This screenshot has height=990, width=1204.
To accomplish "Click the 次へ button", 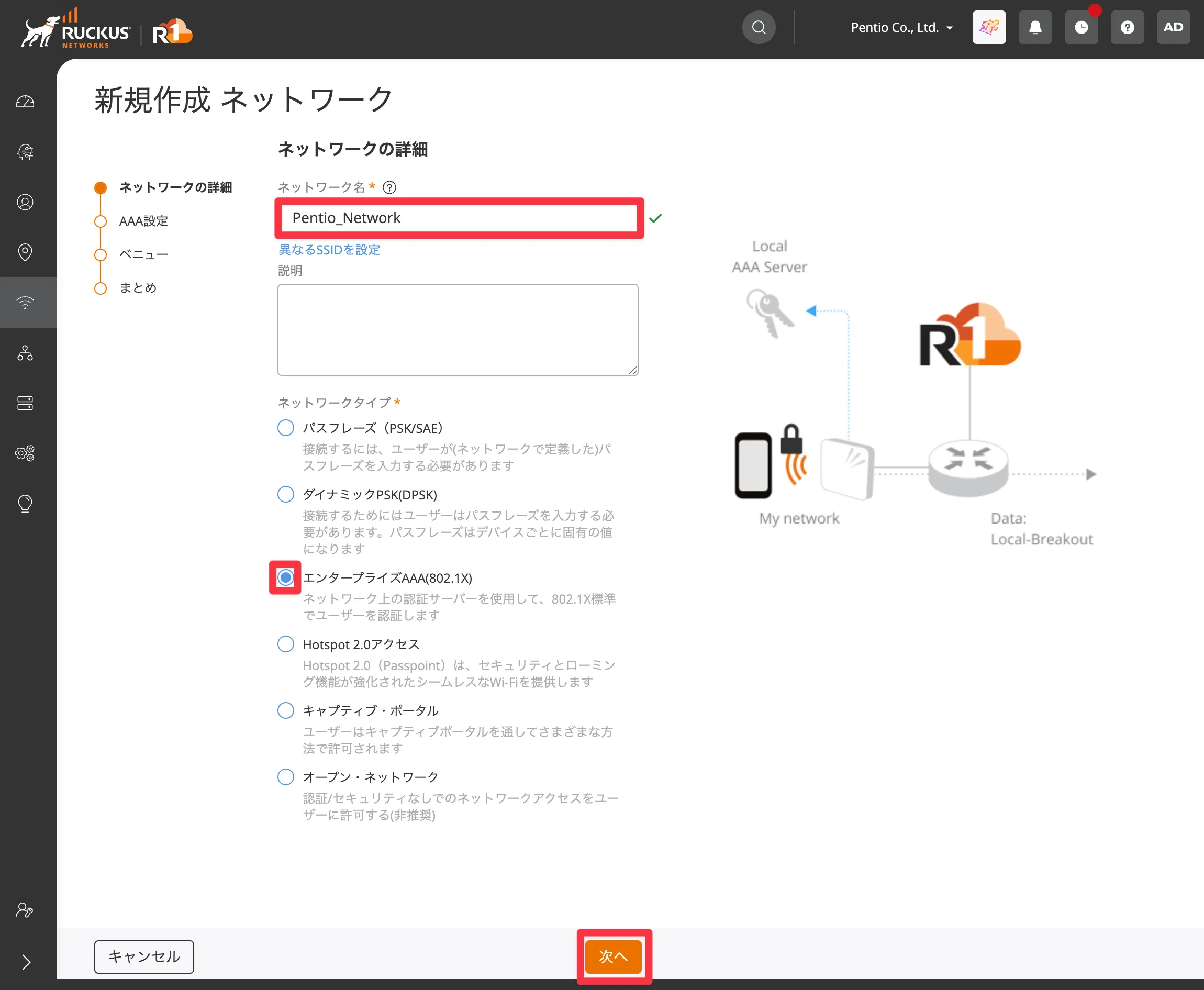I will pyautogui.click(x=614, y=957).
